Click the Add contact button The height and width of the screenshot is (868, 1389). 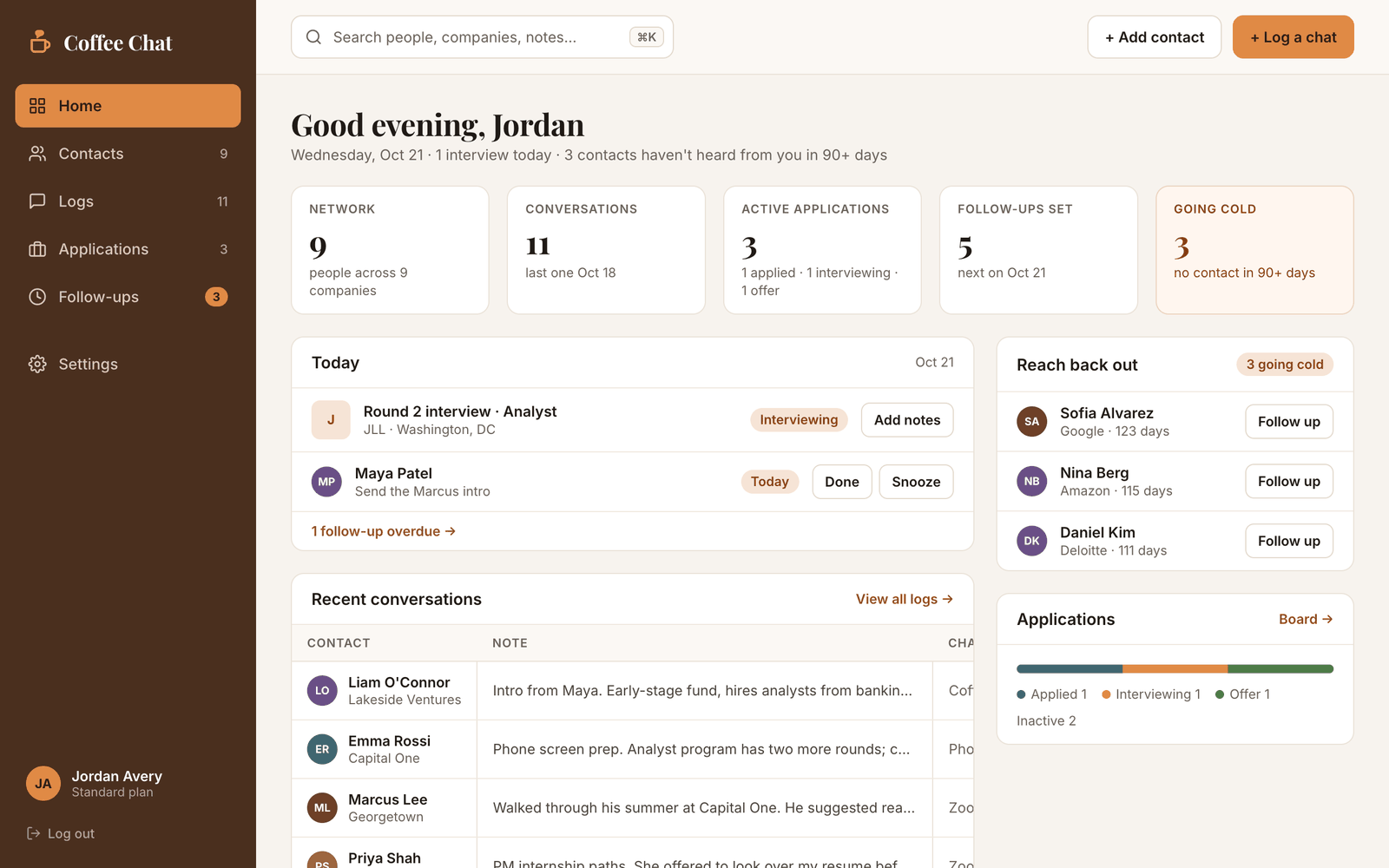(x=1155, y=37)
